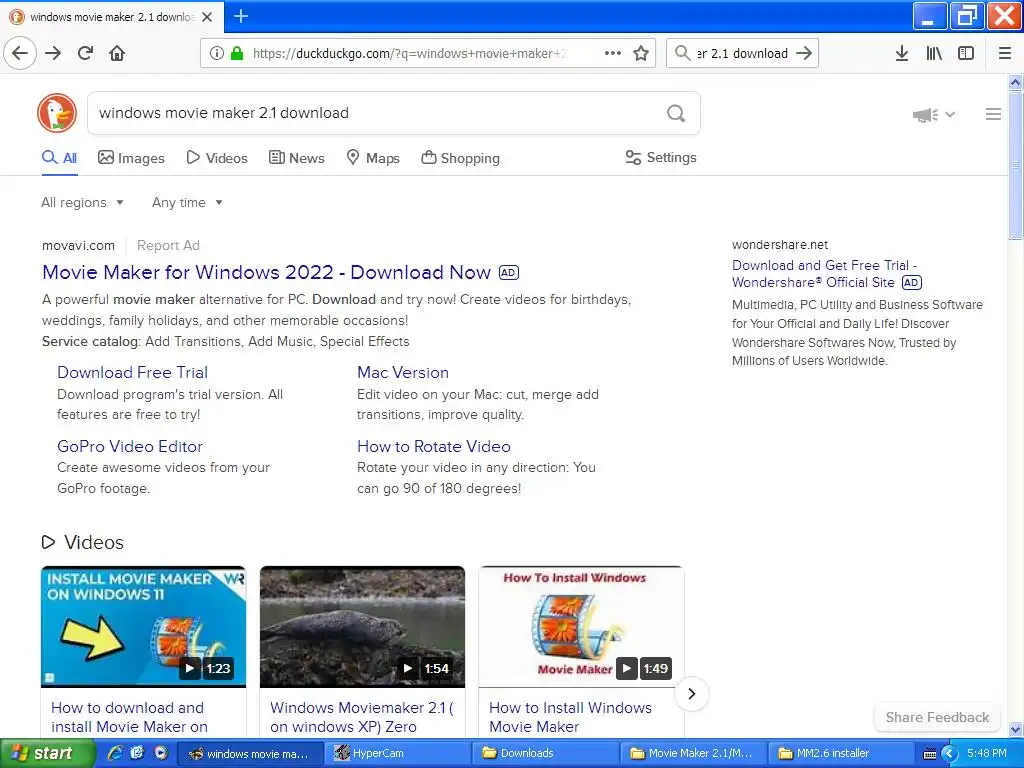Show site information icon in address bar

point(216,53)
